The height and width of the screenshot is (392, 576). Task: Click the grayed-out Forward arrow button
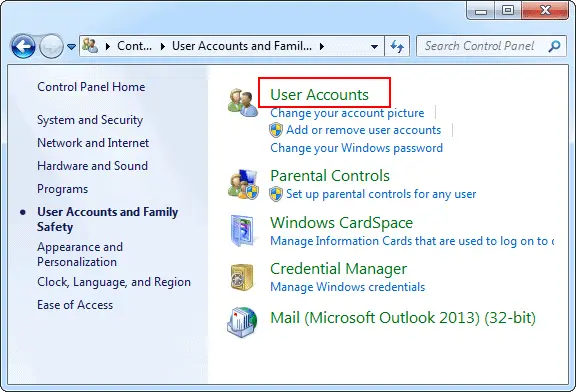tap(51, 46)
